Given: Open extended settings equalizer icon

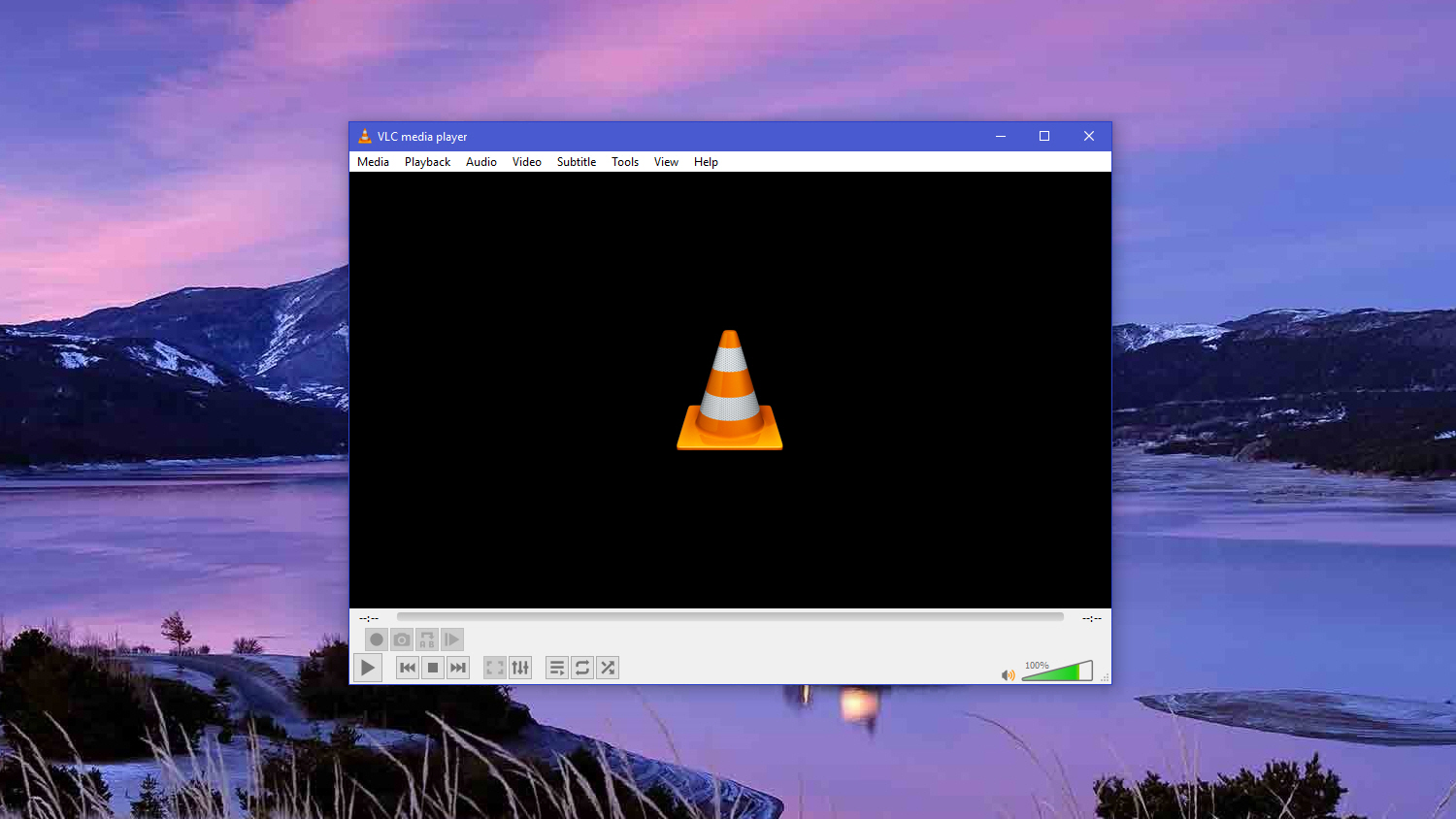Looking at the screenshot, I should (x=520, y=668).
